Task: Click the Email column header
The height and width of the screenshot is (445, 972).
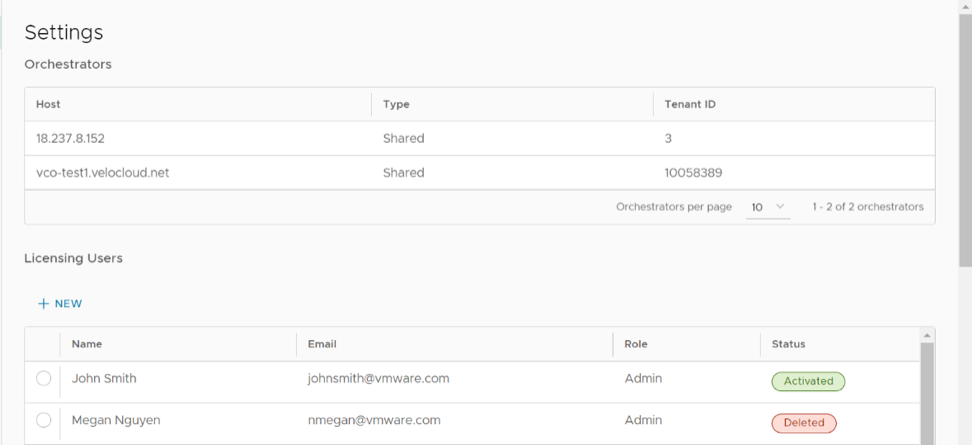Action: (322, 344)
